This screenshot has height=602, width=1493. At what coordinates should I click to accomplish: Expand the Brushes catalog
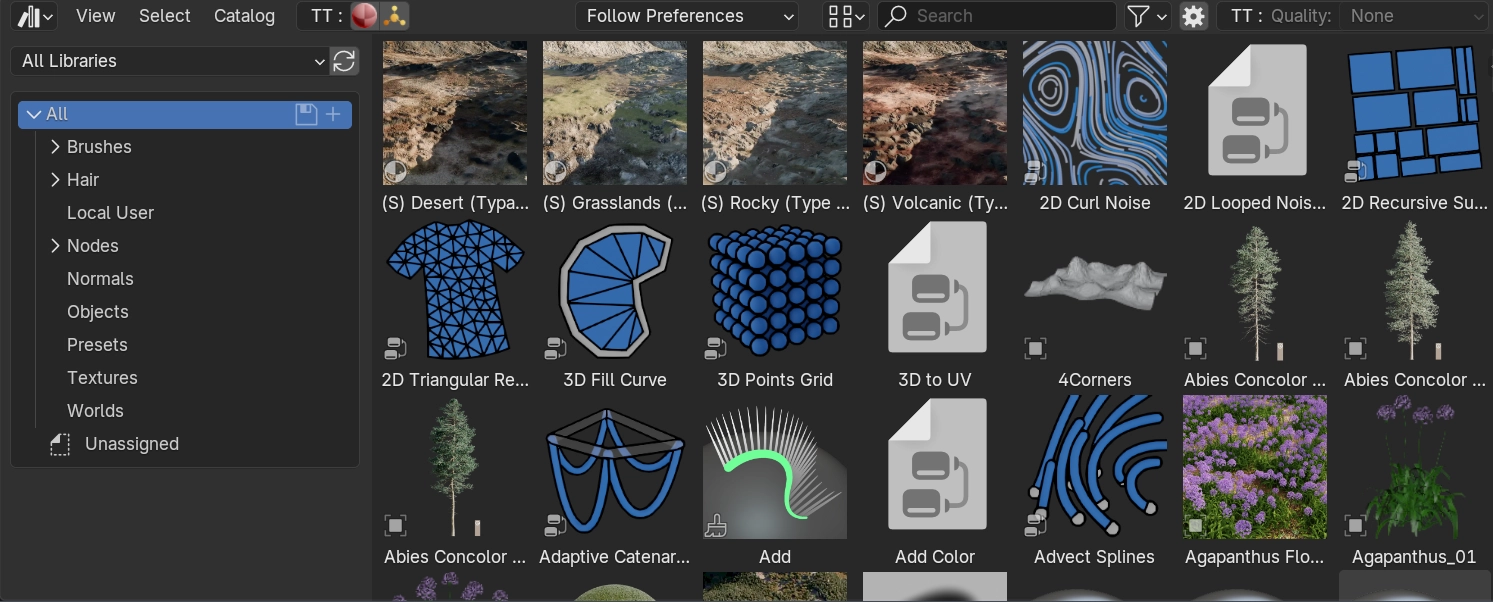coord(55,147)
